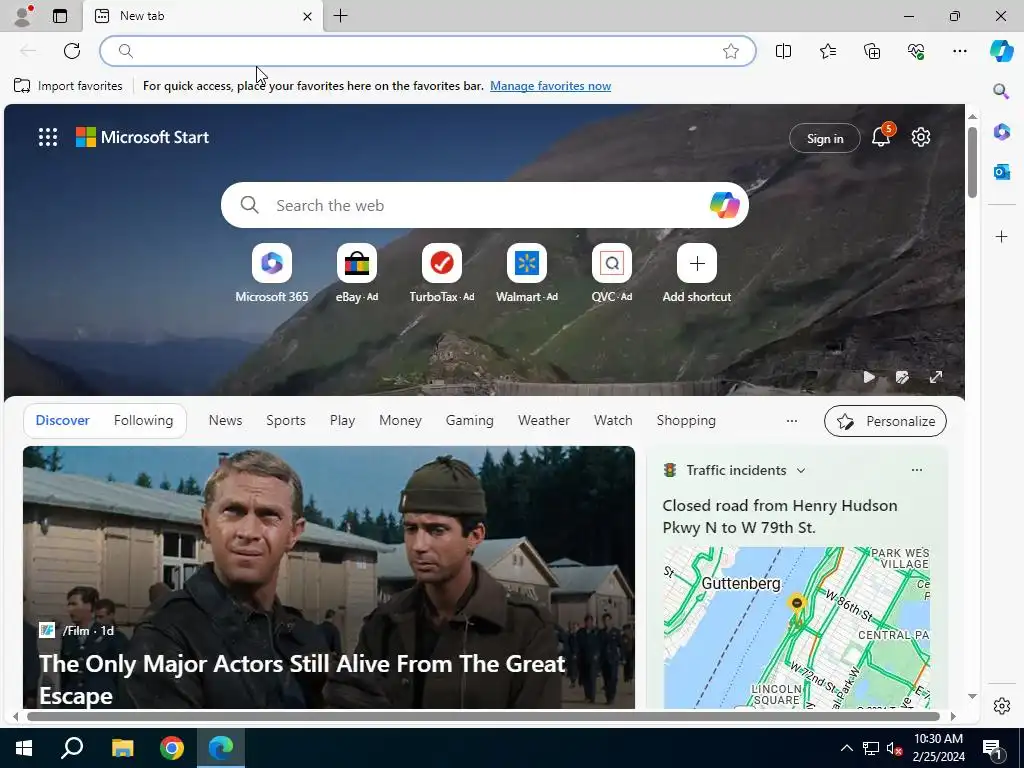The width and height of the screenshot is (1024, 768).
Task: Close the New tab tab
Action: click(307, 16)
